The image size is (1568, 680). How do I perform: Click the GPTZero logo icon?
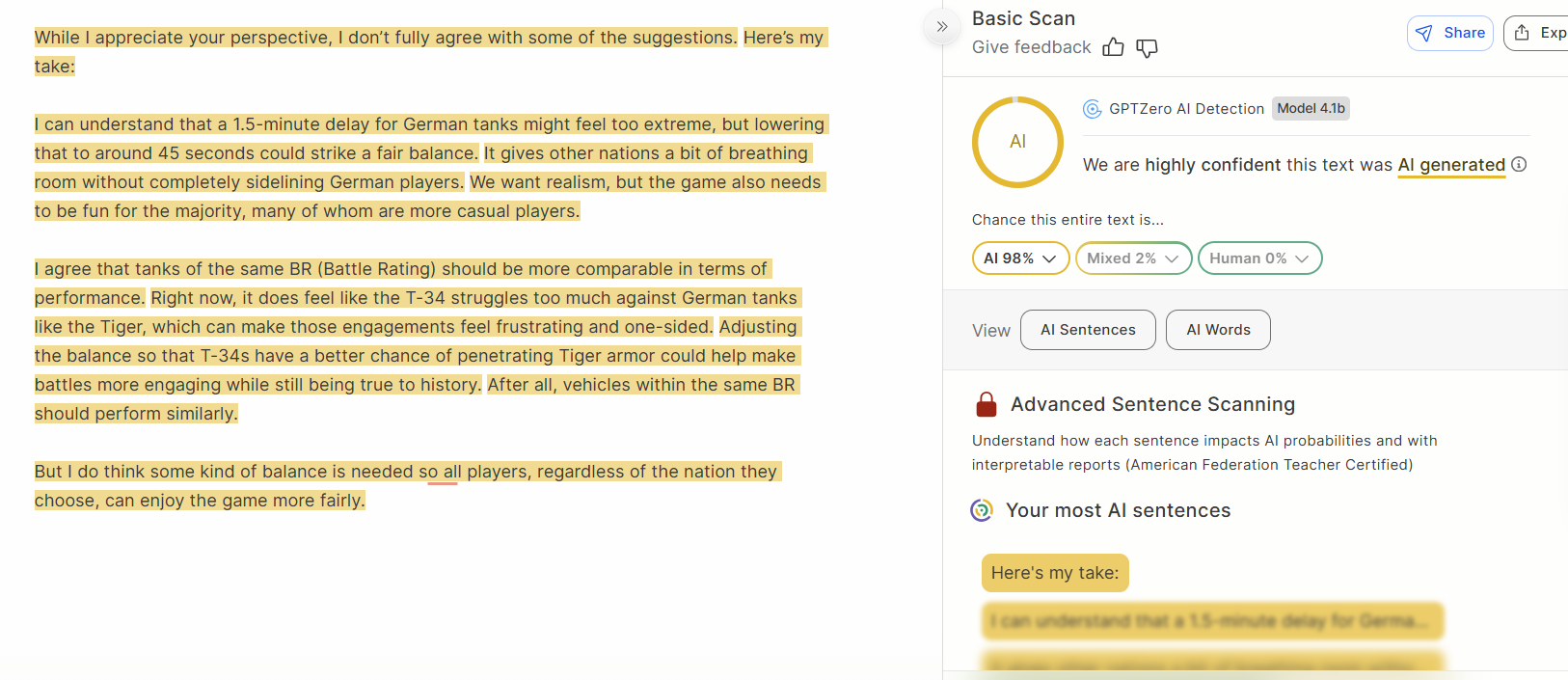(x=1092, y=109)
